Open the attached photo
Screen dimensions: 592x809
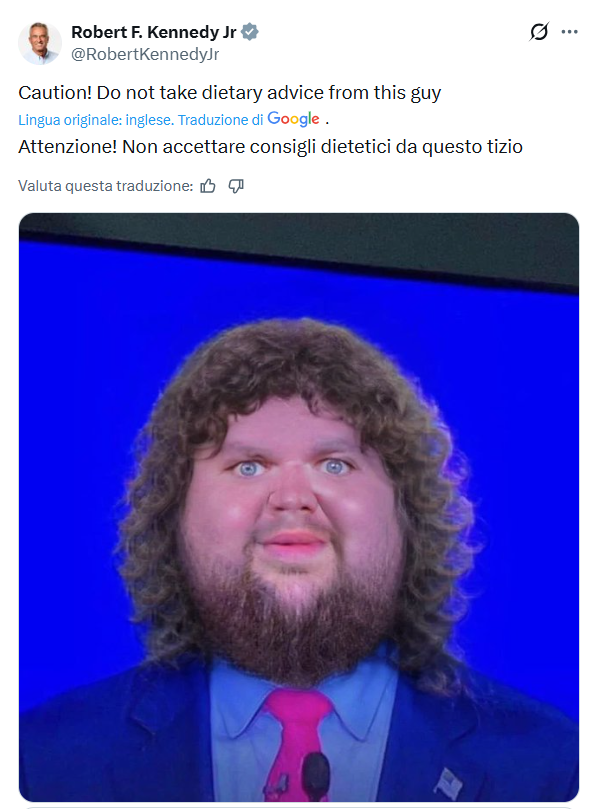tap(299, 507)
